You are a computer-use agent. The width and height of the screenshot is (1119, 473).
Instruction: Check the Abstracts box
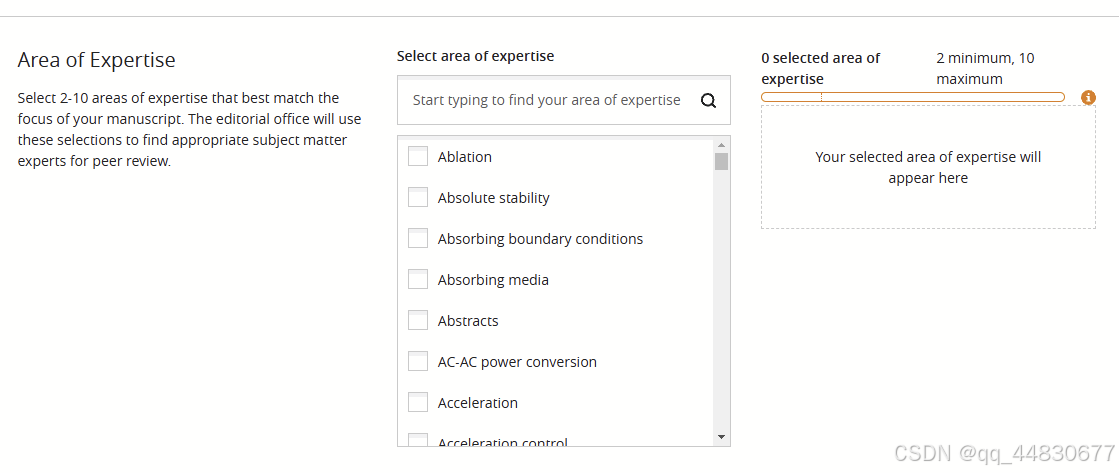418,321
